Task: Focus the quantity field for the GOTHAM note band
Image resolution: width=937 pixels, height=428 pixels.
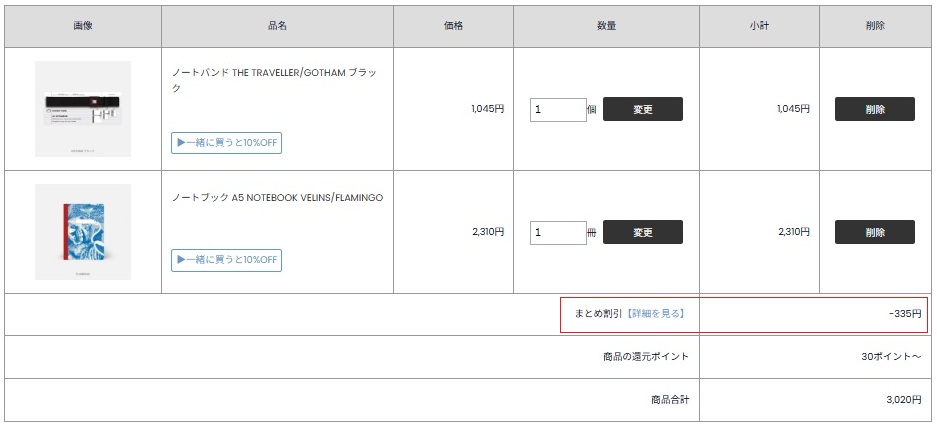Action: (558, 109)
